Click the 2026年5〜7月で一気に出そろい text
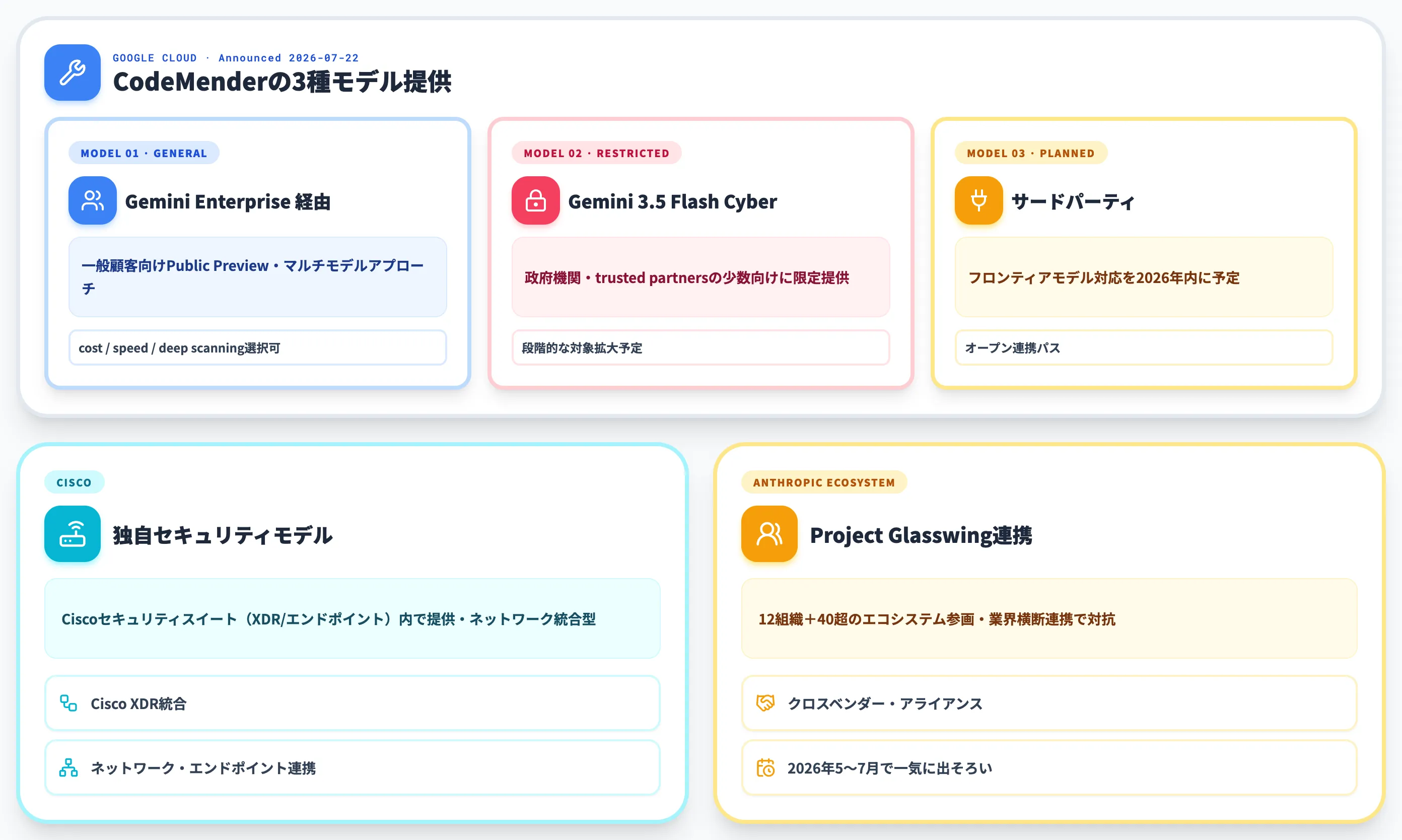The height and width of the screenshot is (840, 1402). point(890,768)
